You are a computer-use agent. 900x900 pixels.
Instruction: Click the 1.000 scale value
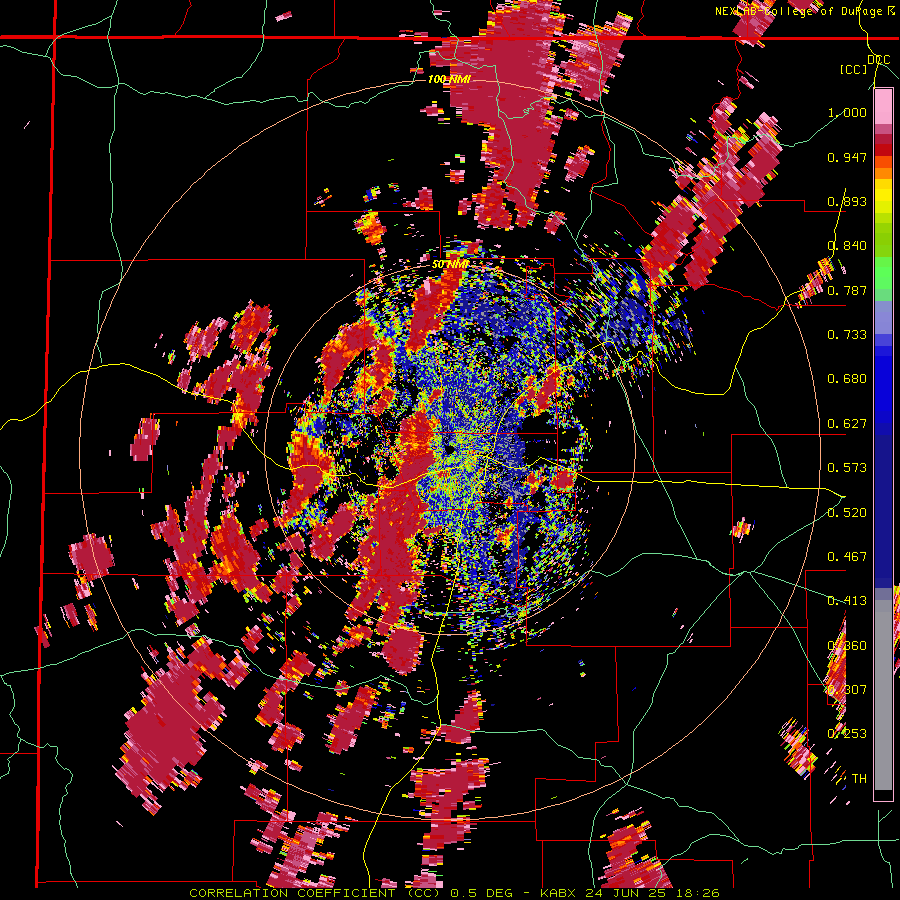click(847, 112)
